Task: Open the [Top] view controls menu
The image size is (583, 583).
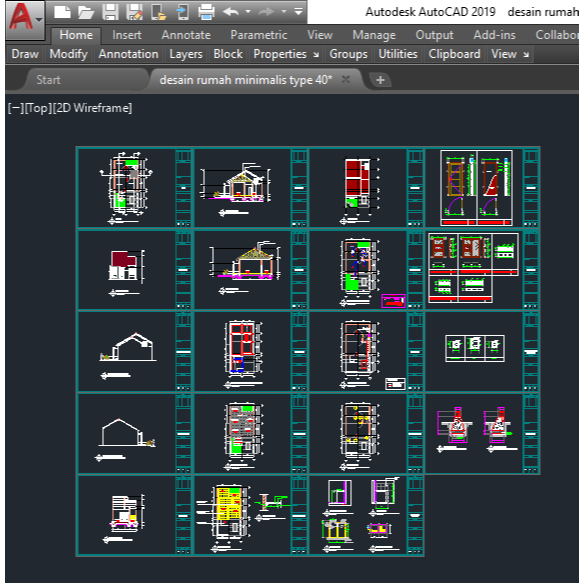Action: click(38, 108)
